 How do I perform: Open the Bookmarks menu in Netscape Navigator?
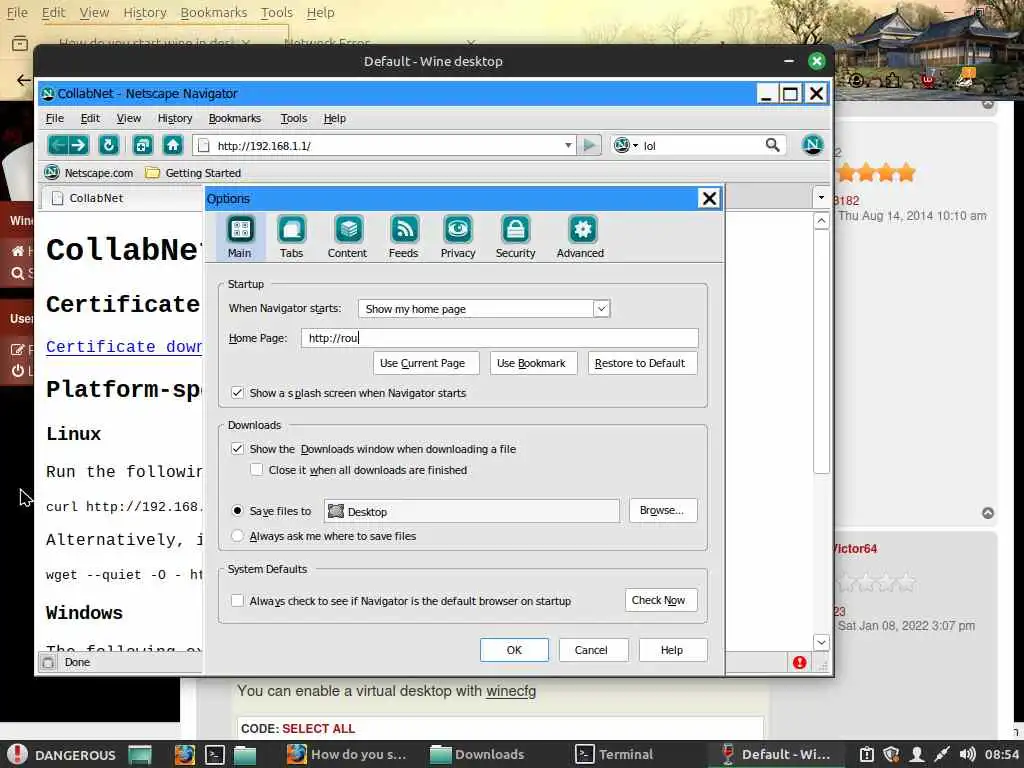click(234, 118)
